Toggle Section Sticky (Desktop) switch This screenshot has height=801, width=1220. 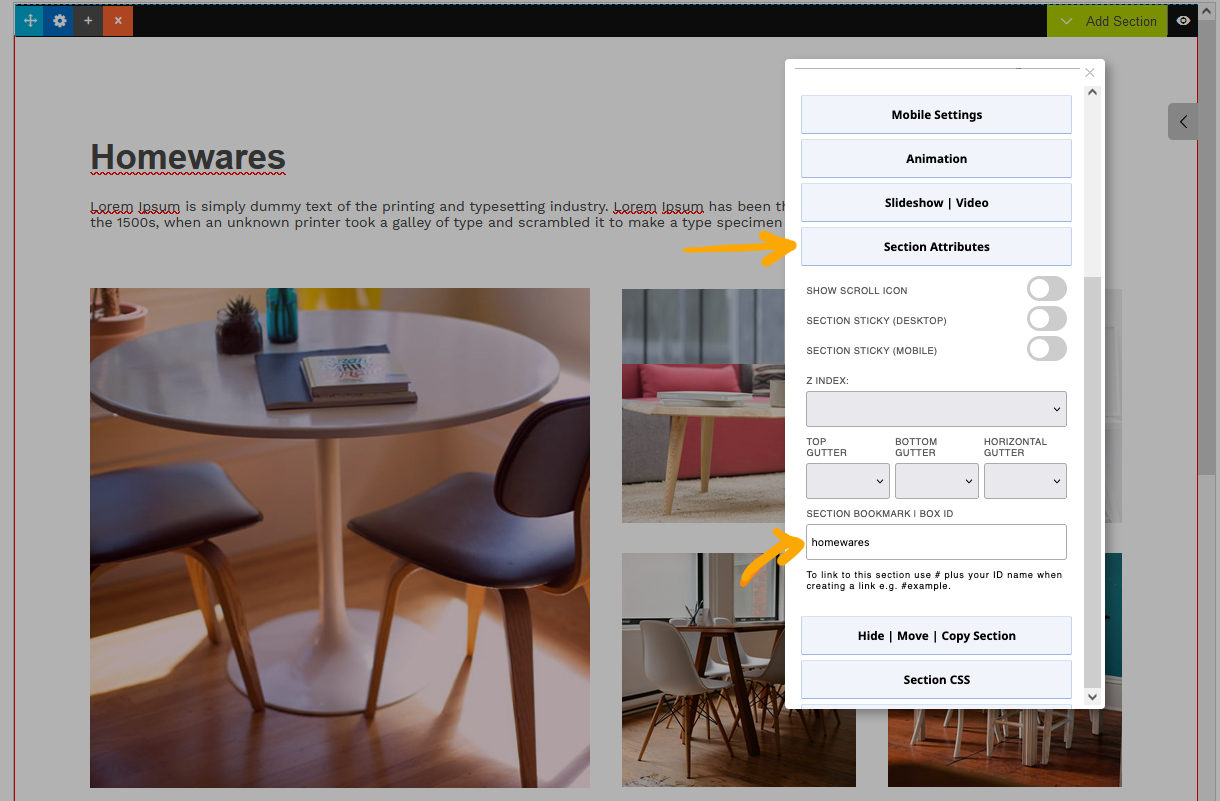tap(1046, 319)
